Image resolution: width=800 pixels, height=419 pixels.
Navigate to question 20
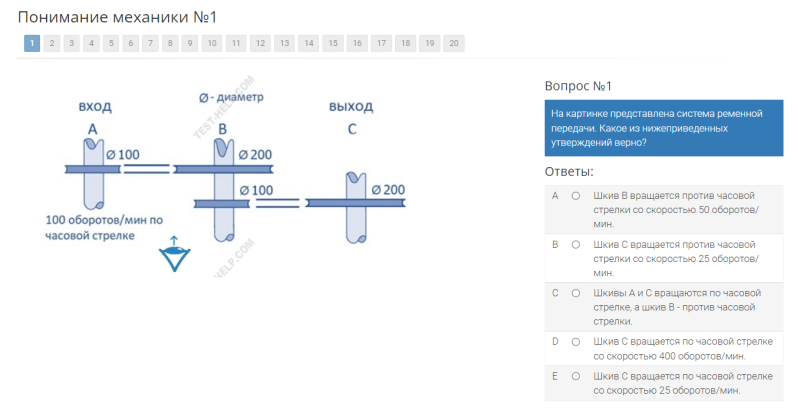coord(454,43)
